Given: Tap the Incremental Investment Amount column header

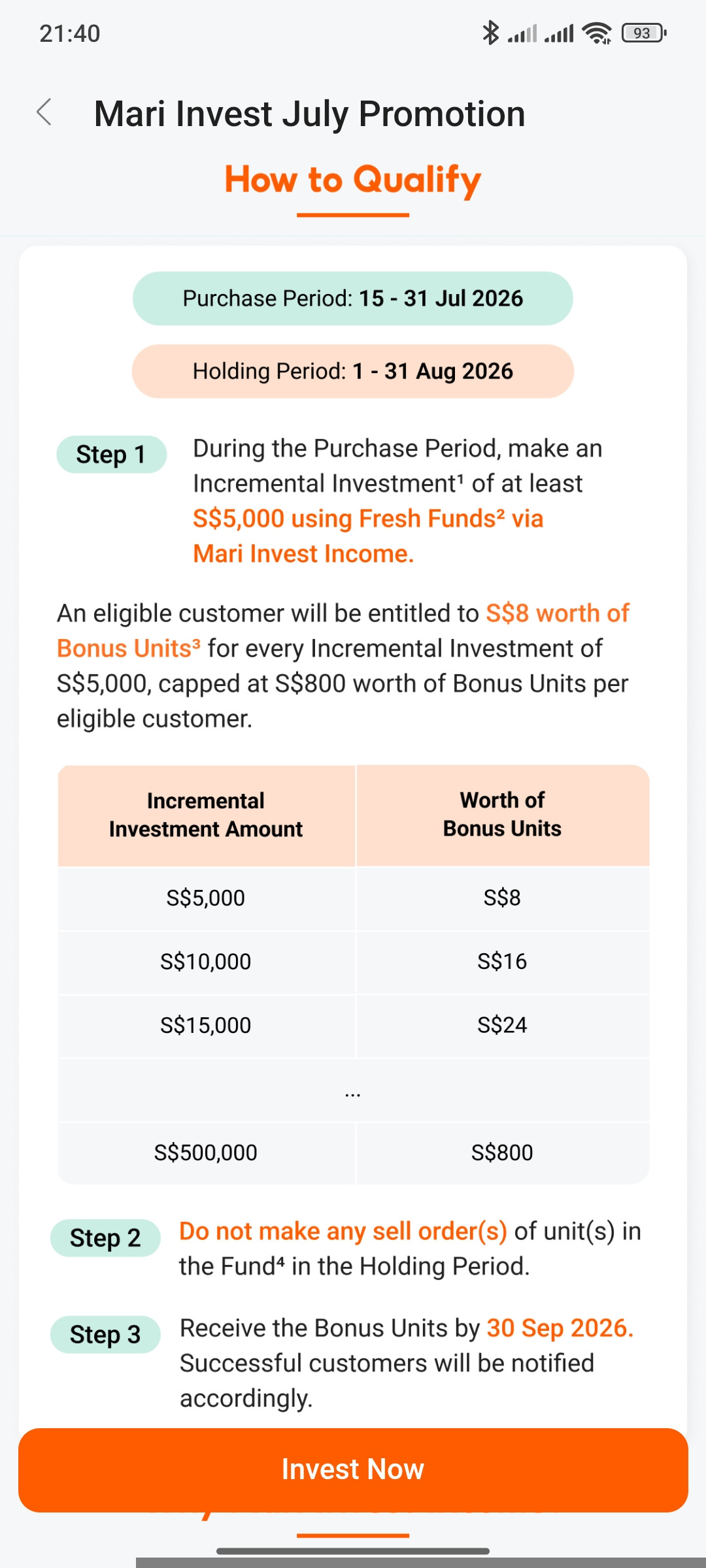Looking at the screenshot, I should click(x=206, y=815).
